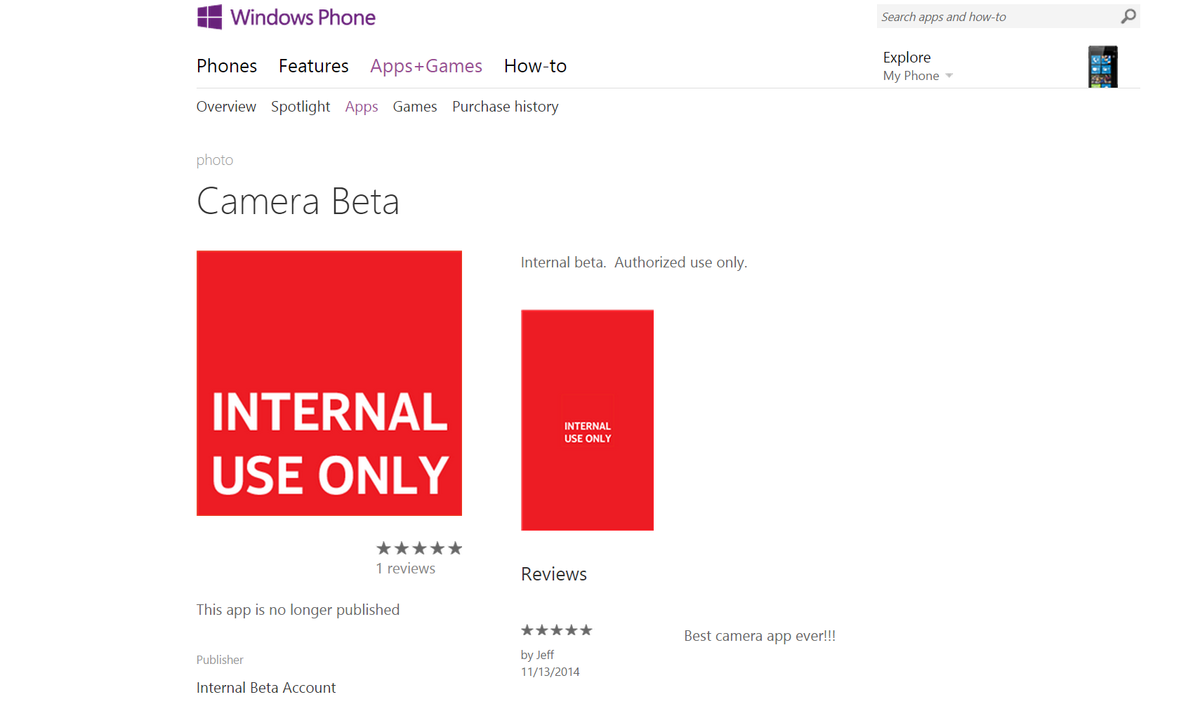Click the search magnifying glass icon
Image resolution: width=1200 pixels, height=711 pixels.
(1128, 16)
